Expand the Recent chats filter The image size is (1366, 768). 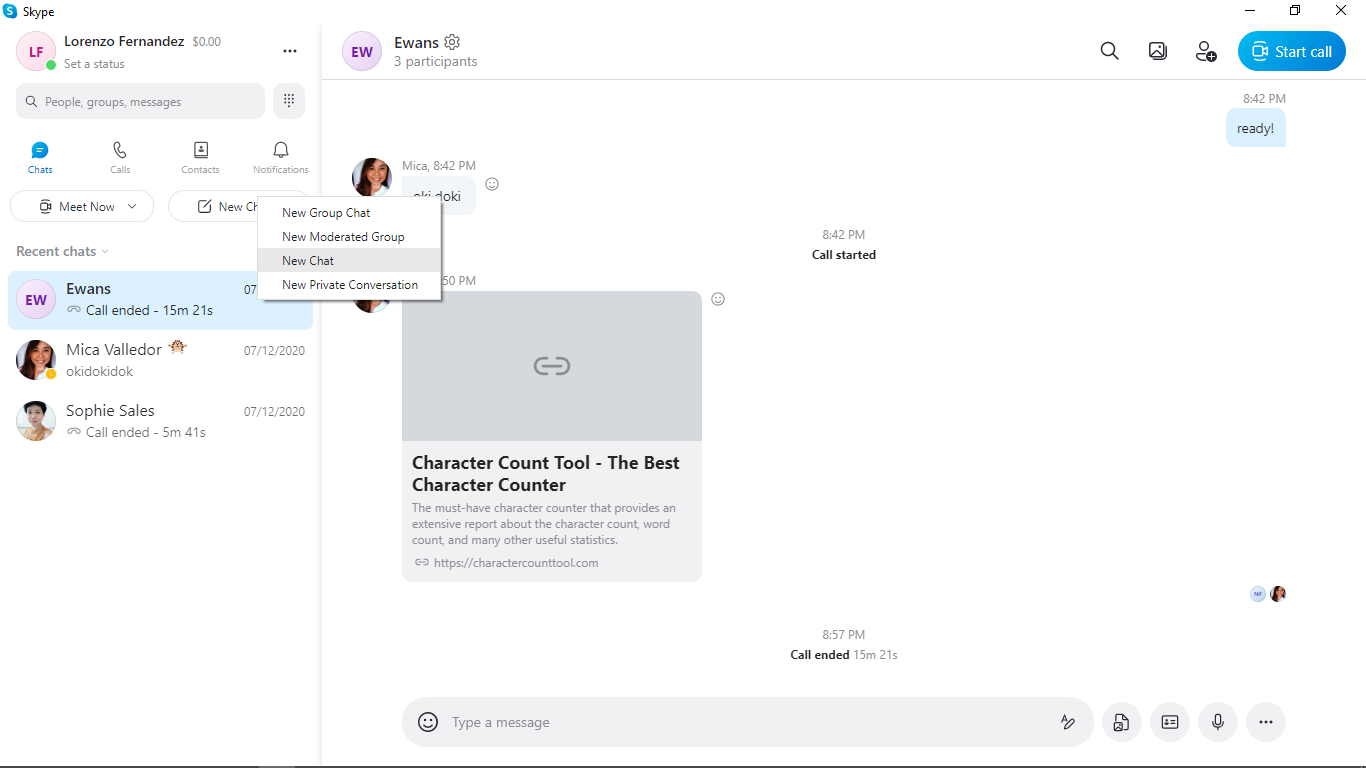pyautogui.click(x=62, y=251)
